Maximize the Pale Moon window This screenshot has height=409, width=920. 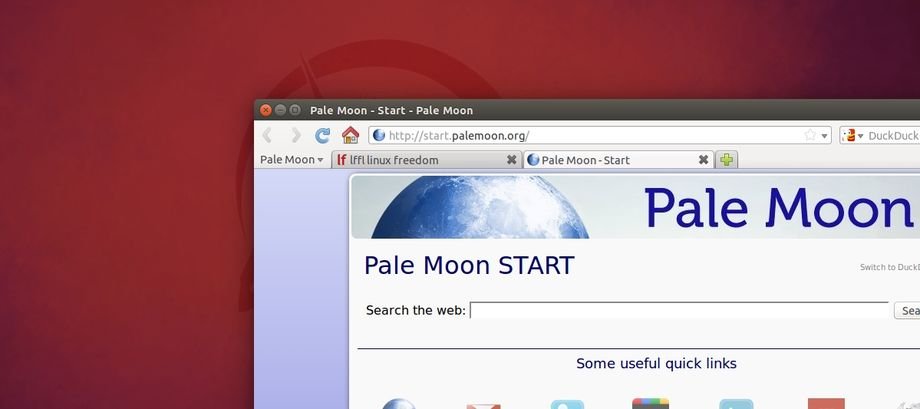click(x=295, y=110)
